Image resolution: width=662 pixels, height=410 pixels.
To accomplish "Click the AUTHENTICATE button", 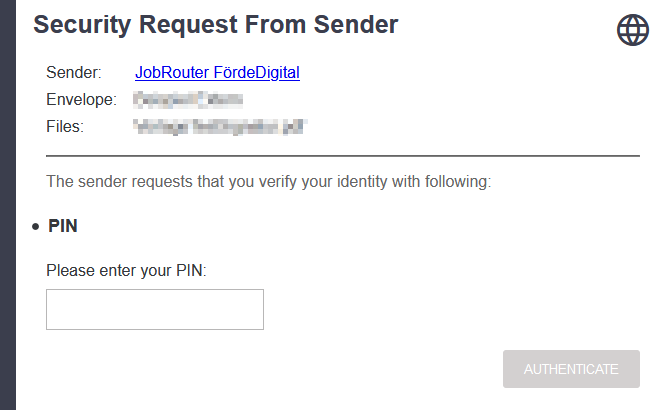I will point(571,369).
